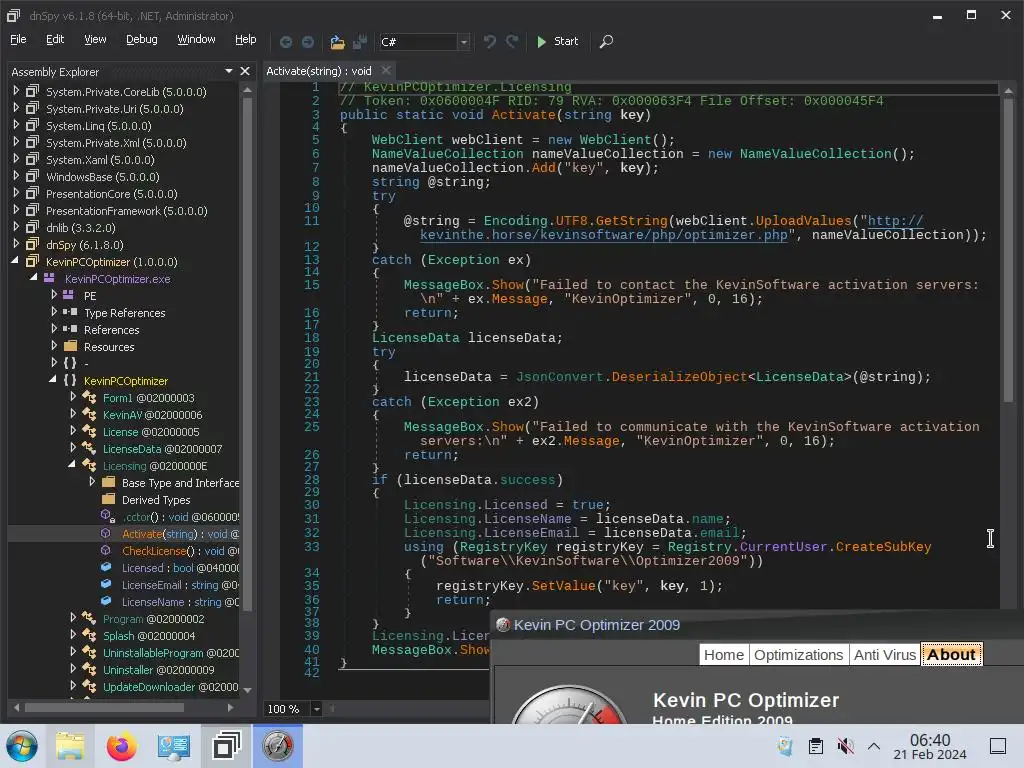Collapse the KevinPCOptimizer.exe module node
The width and height of the screenshot is (1024, 768).
tap(34, 278)
